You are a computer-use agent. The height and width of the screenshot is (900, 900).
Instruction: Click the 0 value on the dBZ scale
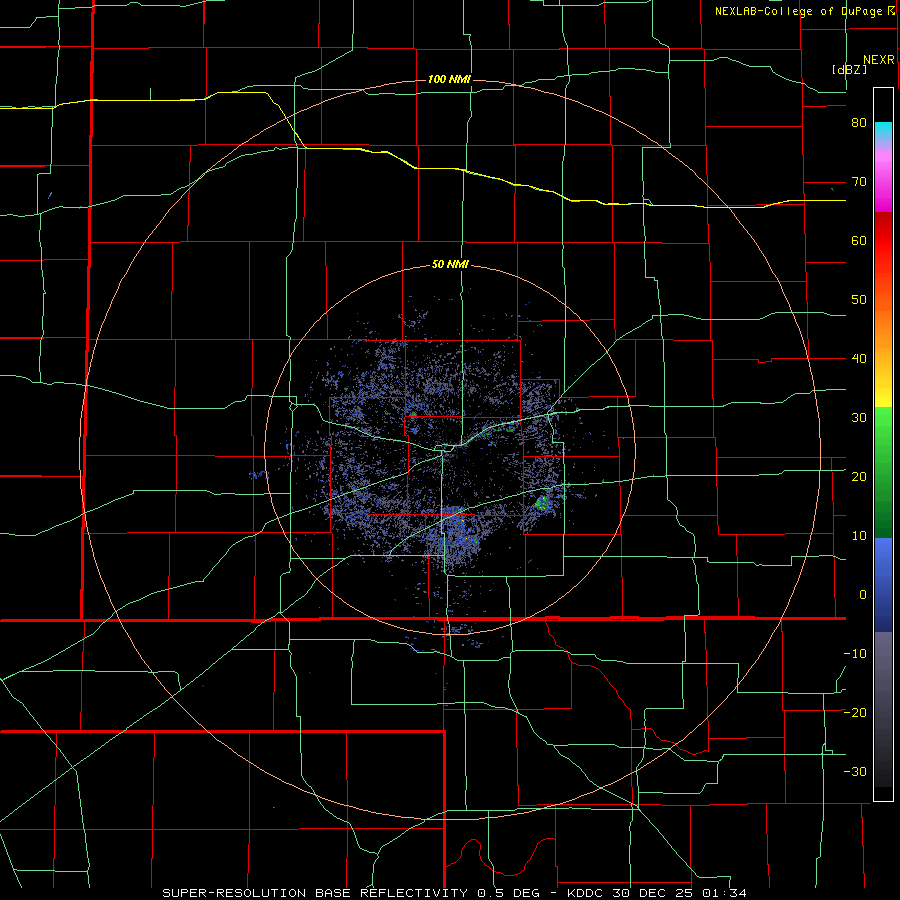click(x=863, y=595)
